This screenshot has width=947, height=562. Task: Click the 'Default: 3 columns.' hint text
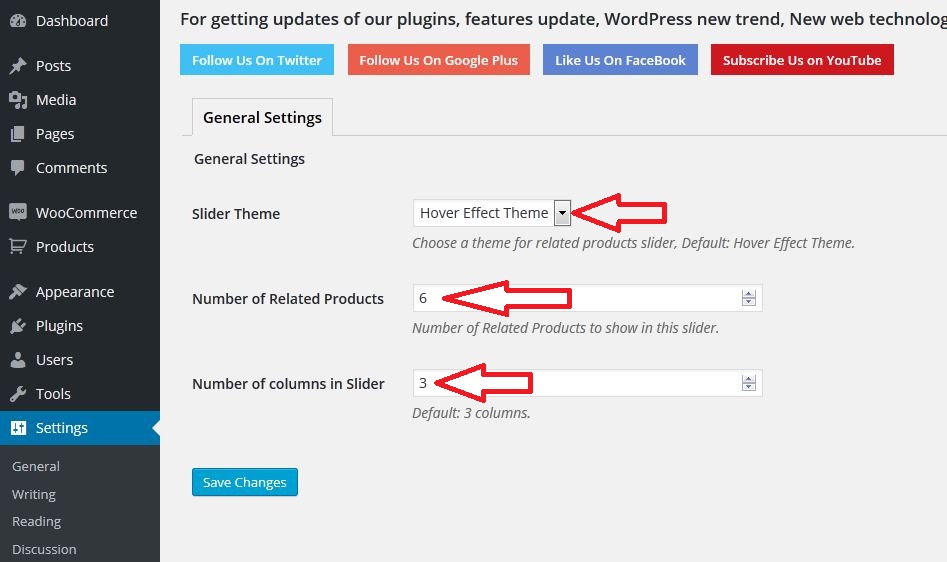pyautogui.click(x=471, y=413)
